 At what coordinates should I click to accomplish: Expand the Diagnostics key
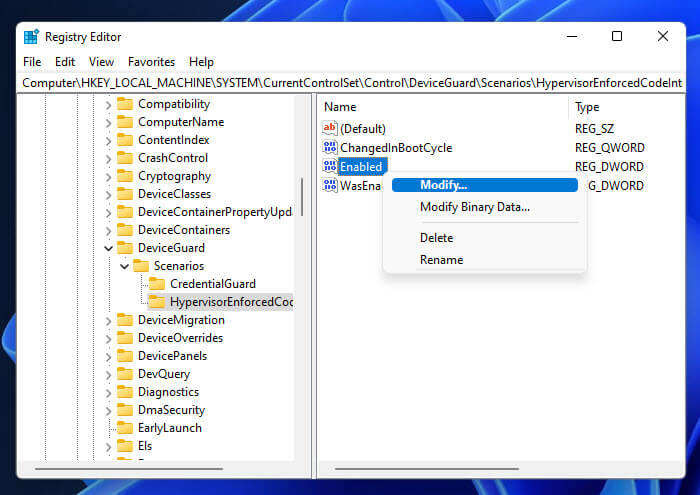108,393
